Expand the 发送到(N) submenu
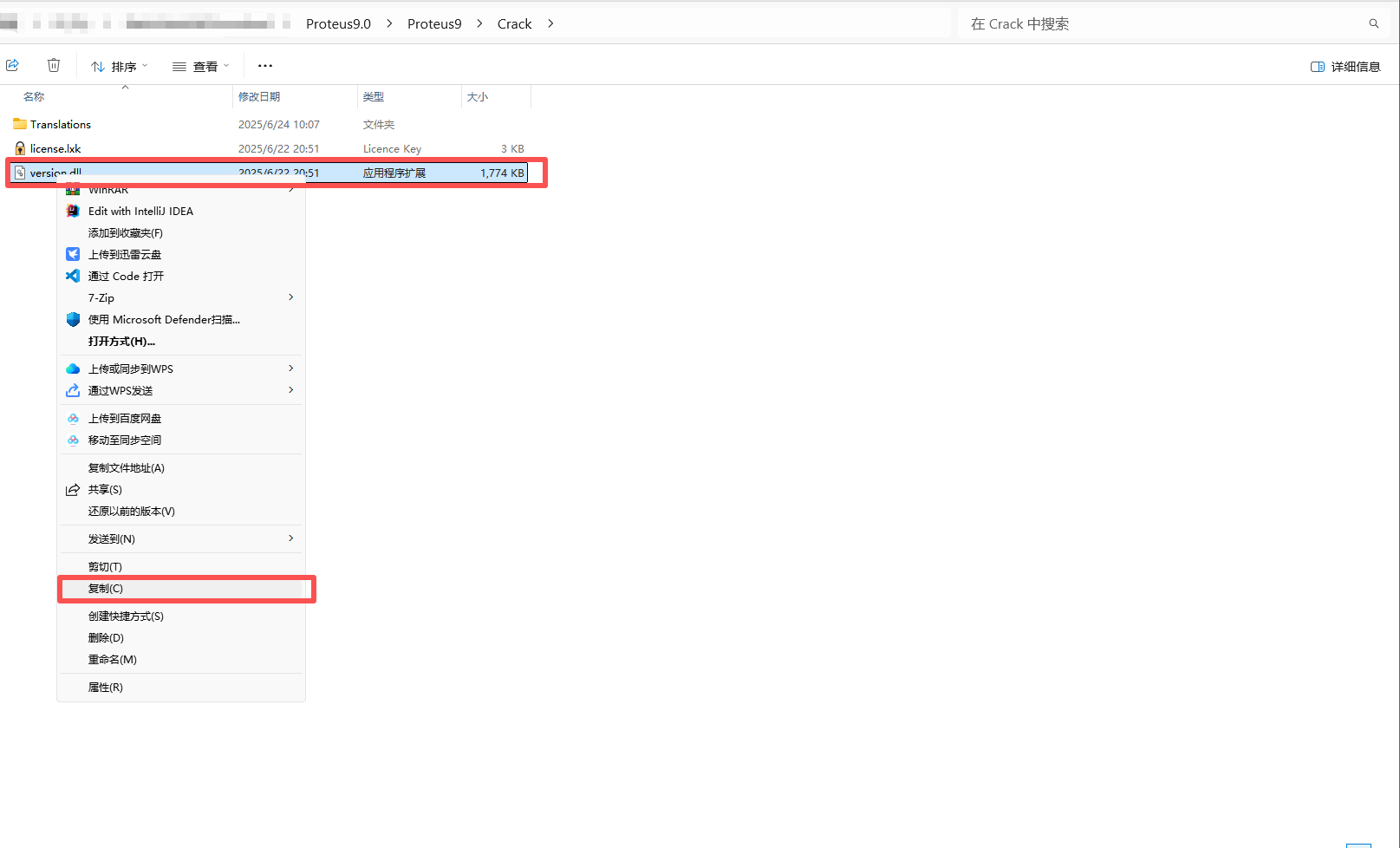Image resolution: width=1400 pixels, height=848 pixels. click(x=181, y=538)
